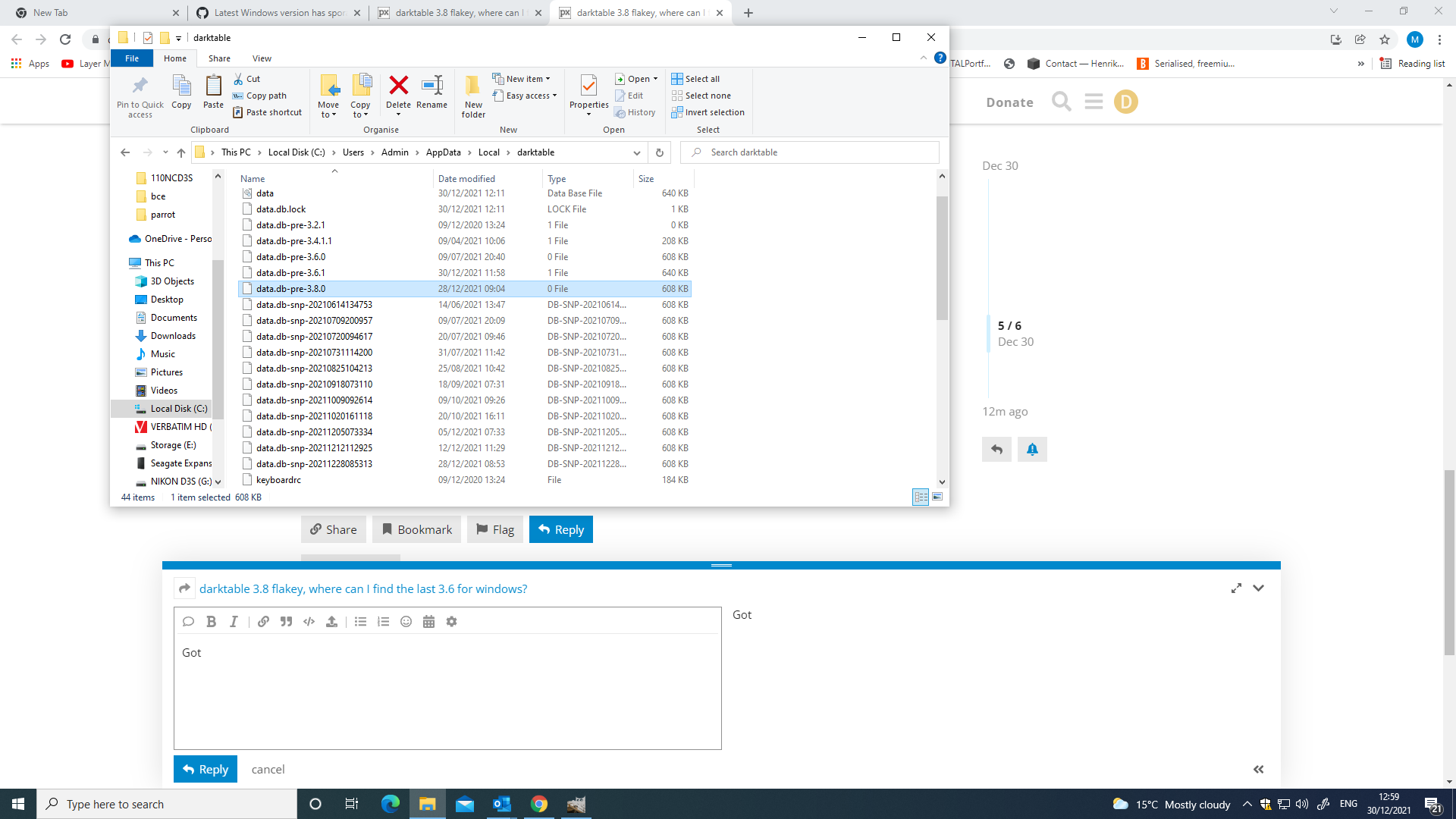Toggle Bold formatting in reply editor

point(211,622)
